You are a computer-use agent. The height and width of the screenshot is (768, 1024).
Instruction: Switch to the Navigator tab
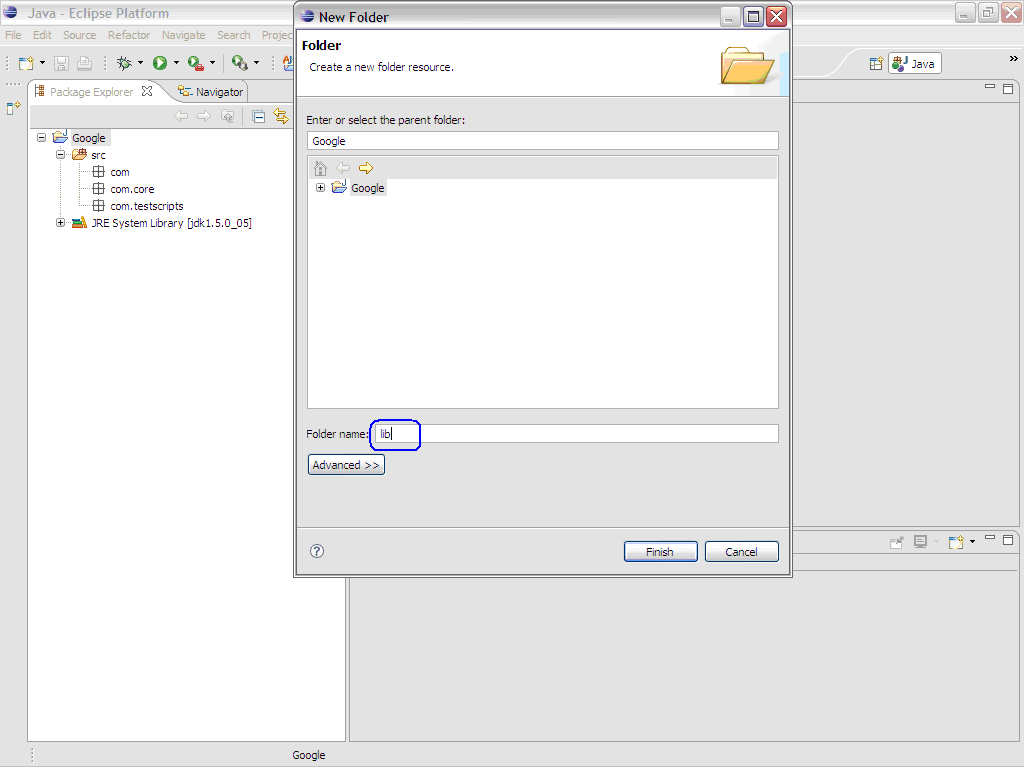(x=211, y=92)
